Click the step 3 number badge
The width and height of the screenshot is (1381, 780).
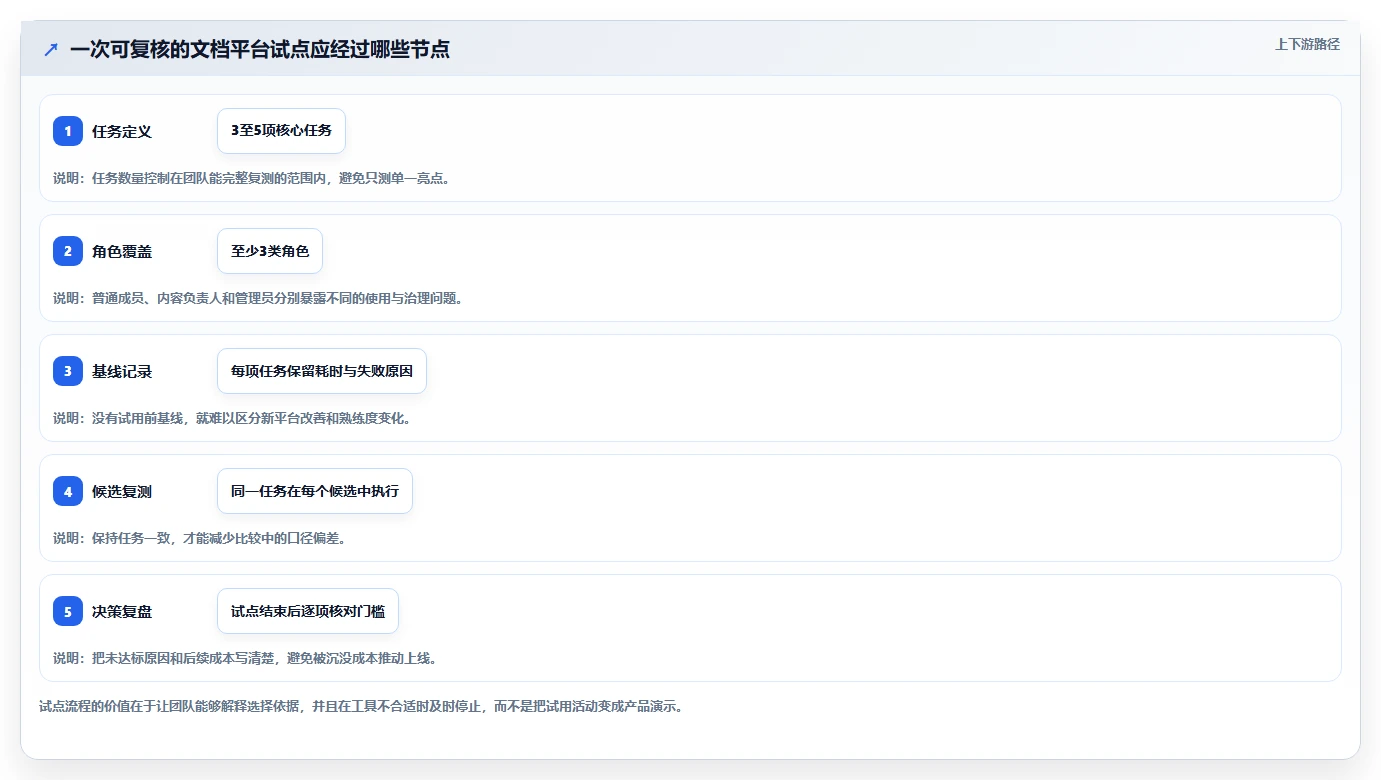coord(68,371)
